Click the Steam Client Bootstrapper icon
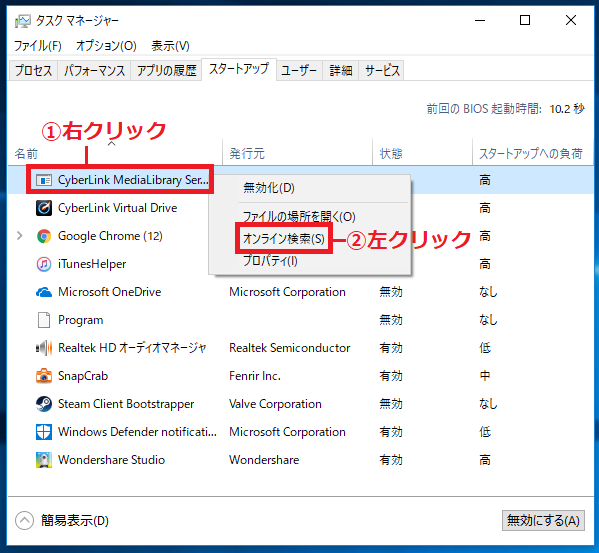599x553 pixels. [44, 404]
